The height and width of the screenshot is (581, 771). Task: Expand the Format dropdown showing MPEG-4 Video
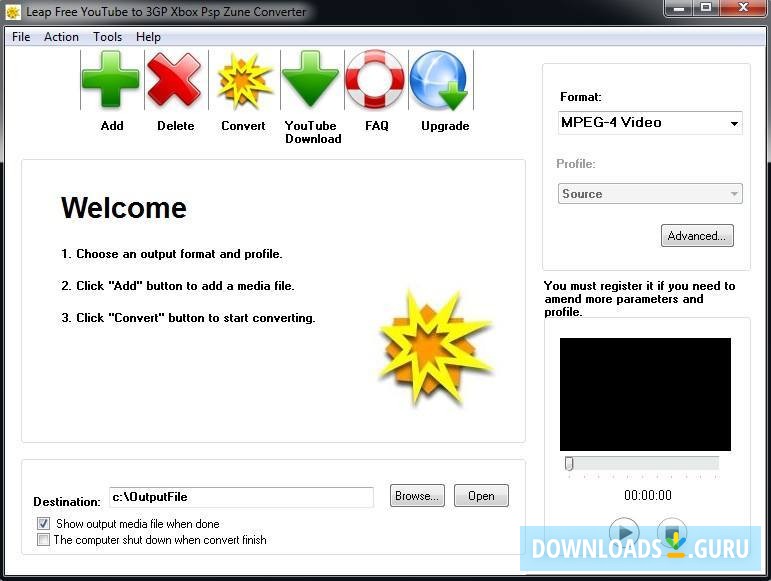click(x=650, y=123)
